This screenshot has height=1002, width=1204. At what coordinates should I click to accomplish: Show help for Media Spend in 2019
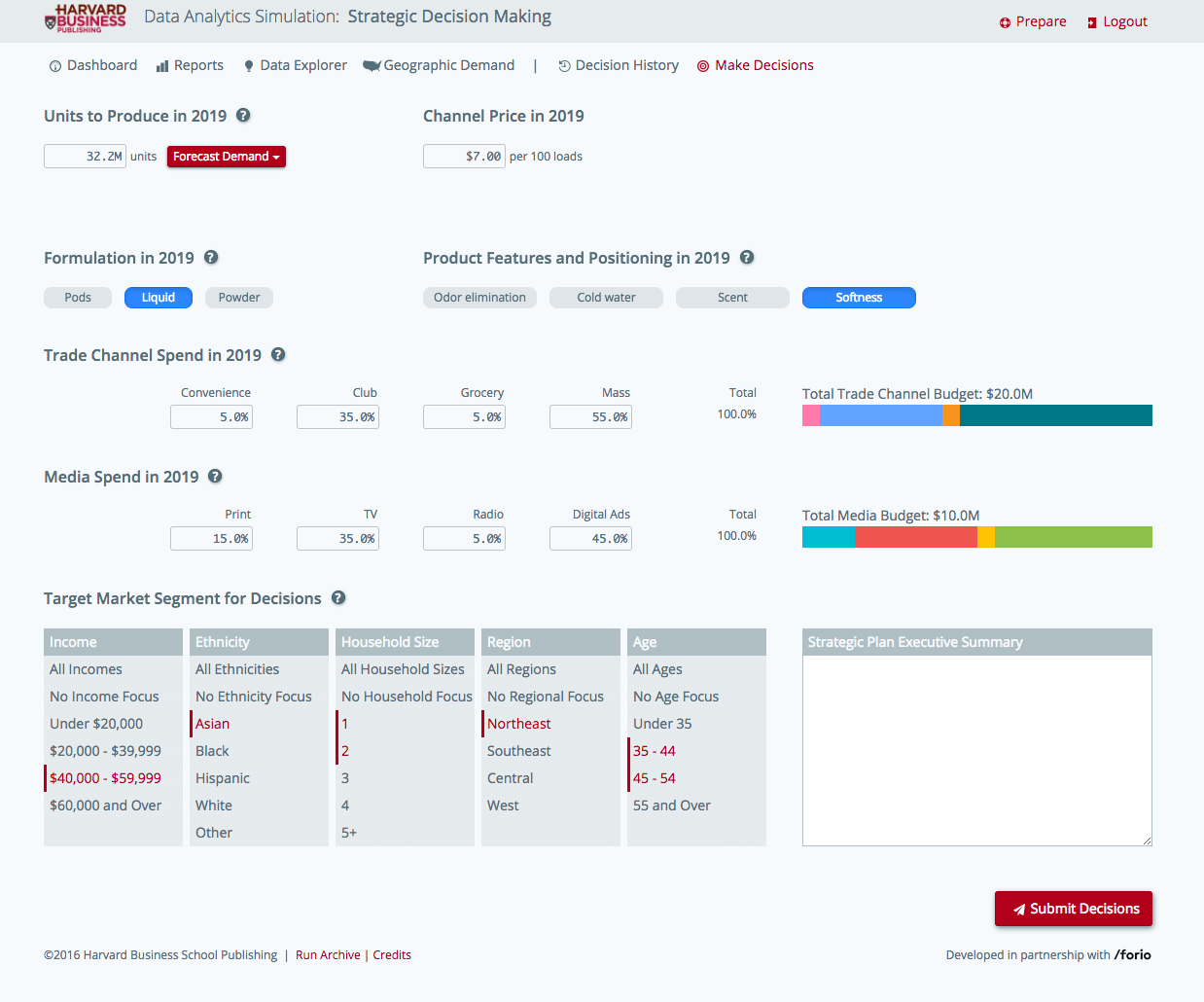pyautogui.click(x=215, y=476)
